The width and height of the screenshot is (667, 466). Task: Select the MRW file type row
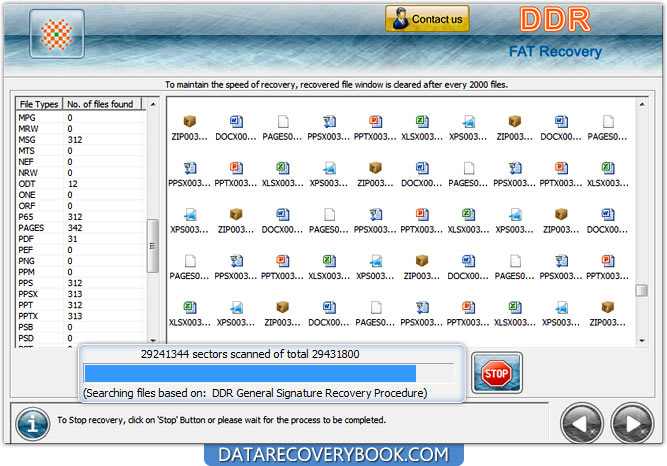pyautogui.click(x=81, y=129)
